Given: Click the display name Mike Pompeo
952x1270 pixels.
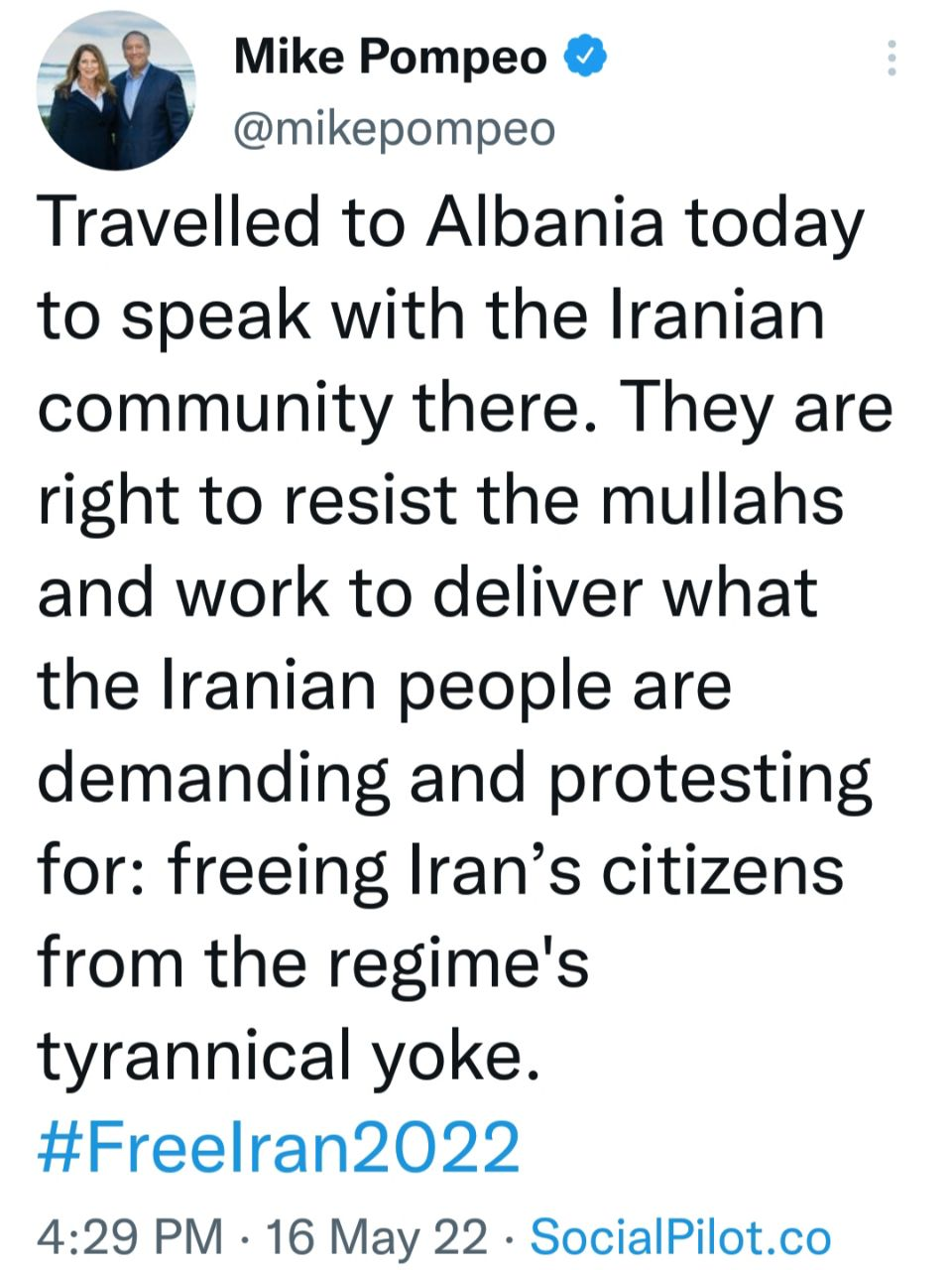Looking at the screenshot, I should [x=390, y=59].
